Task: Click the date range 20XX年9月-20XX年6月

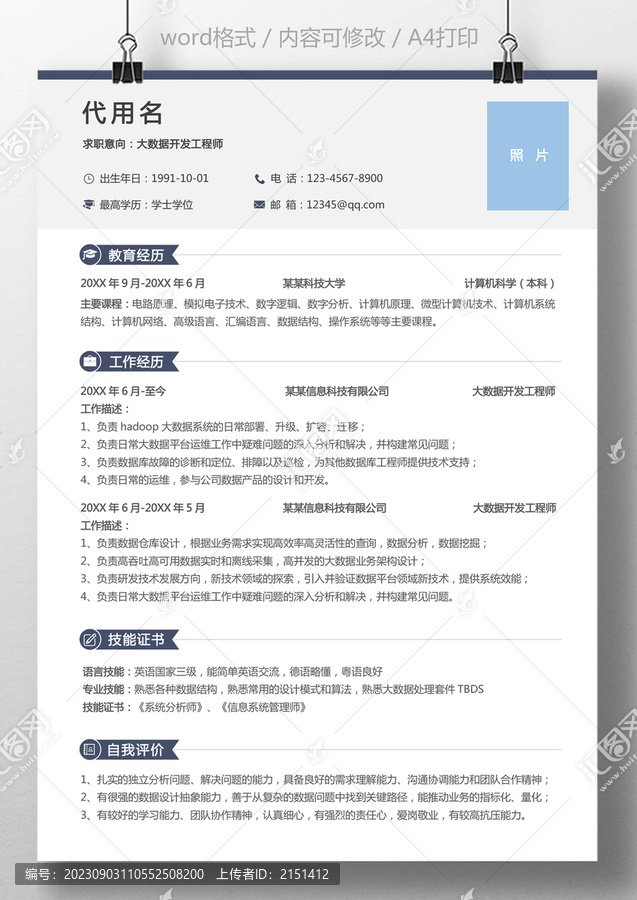Action: click(143, 283)
